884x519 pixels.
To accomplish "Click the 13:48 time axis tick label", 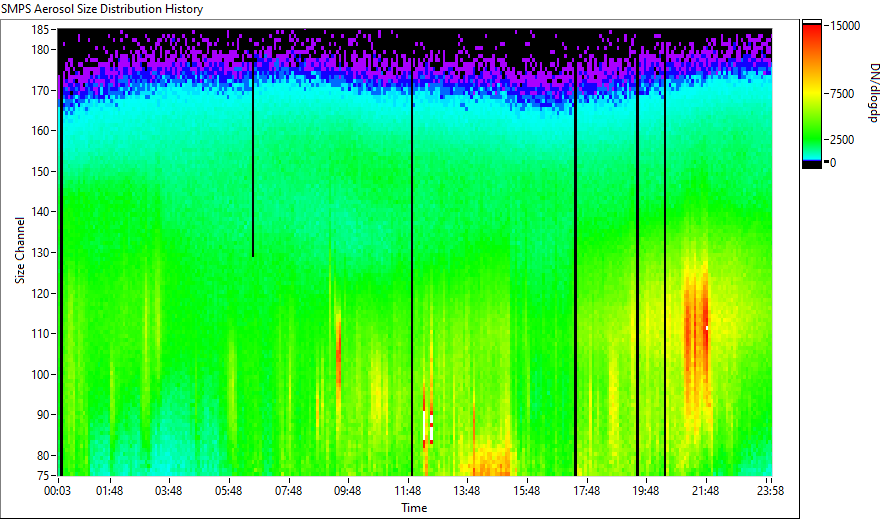I will (x=467, y=491).
